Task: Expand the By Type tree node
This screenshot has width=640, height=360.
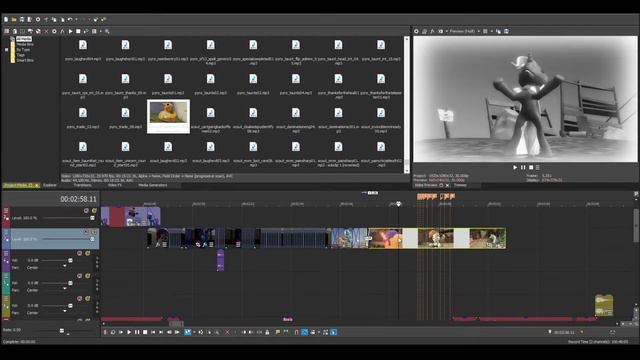Action: pyautogui.click(x=7, y=49)
